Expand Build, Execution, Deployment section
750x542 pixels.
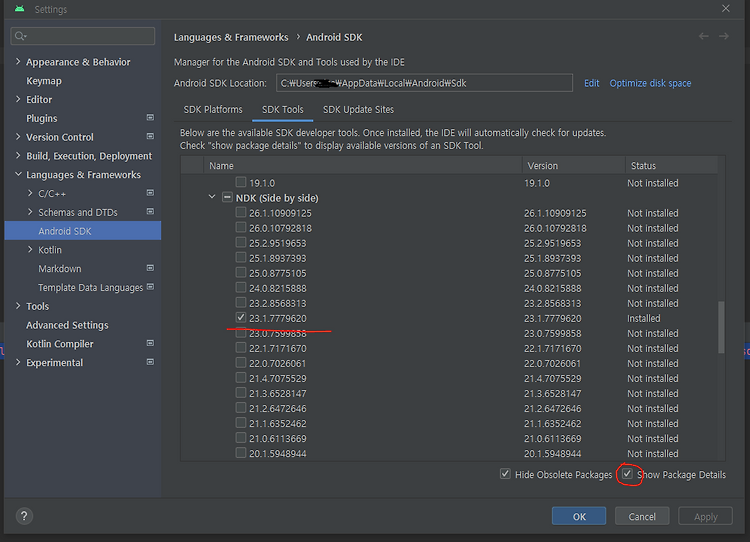(18, 155)
